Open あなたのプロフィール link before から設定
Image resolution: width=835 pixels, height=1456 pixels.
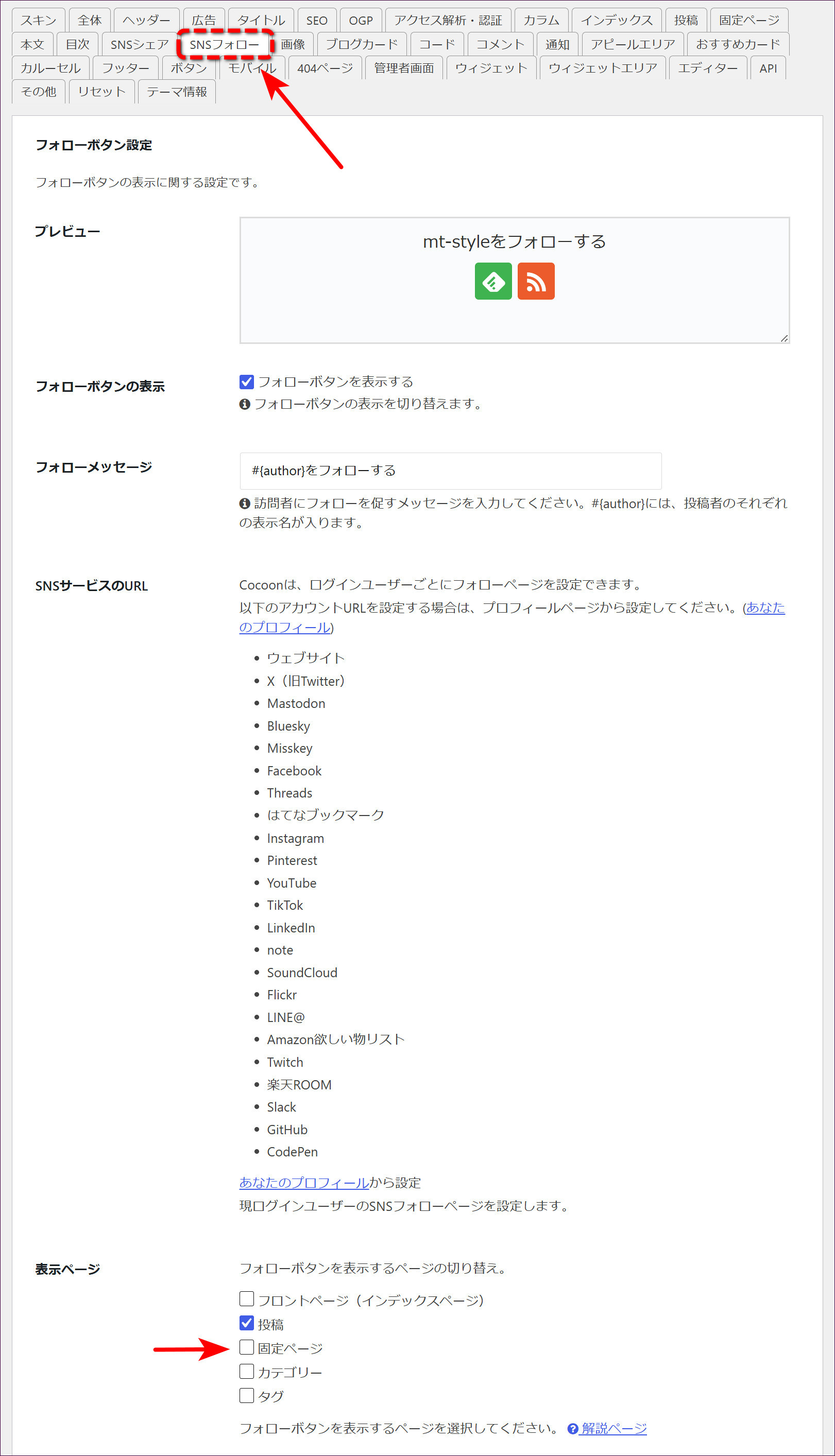tap(304, 1183)
